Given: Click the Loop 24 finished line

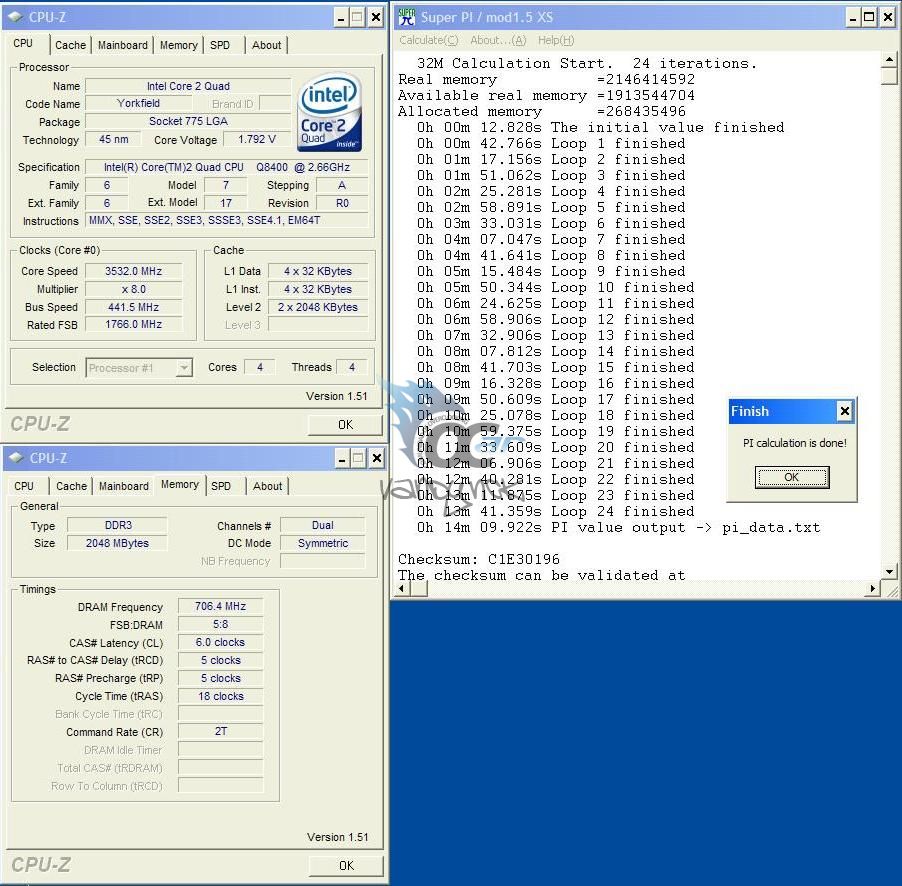Looking at the screenshot, I should [x=556, y=511].
